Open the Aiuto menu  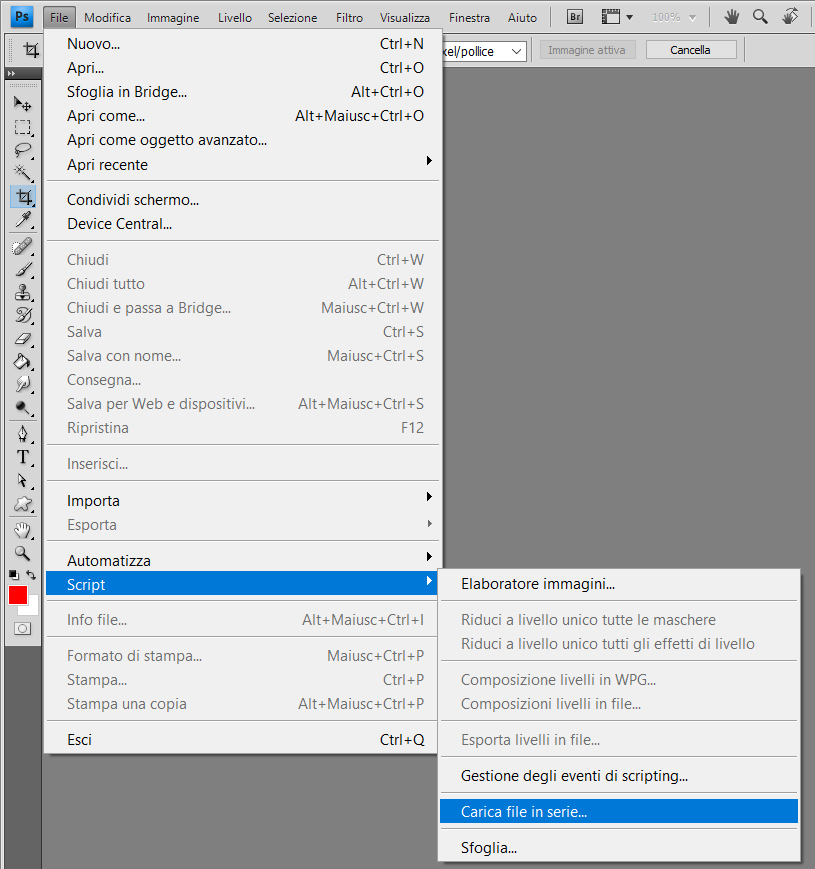tap(522, 18)
